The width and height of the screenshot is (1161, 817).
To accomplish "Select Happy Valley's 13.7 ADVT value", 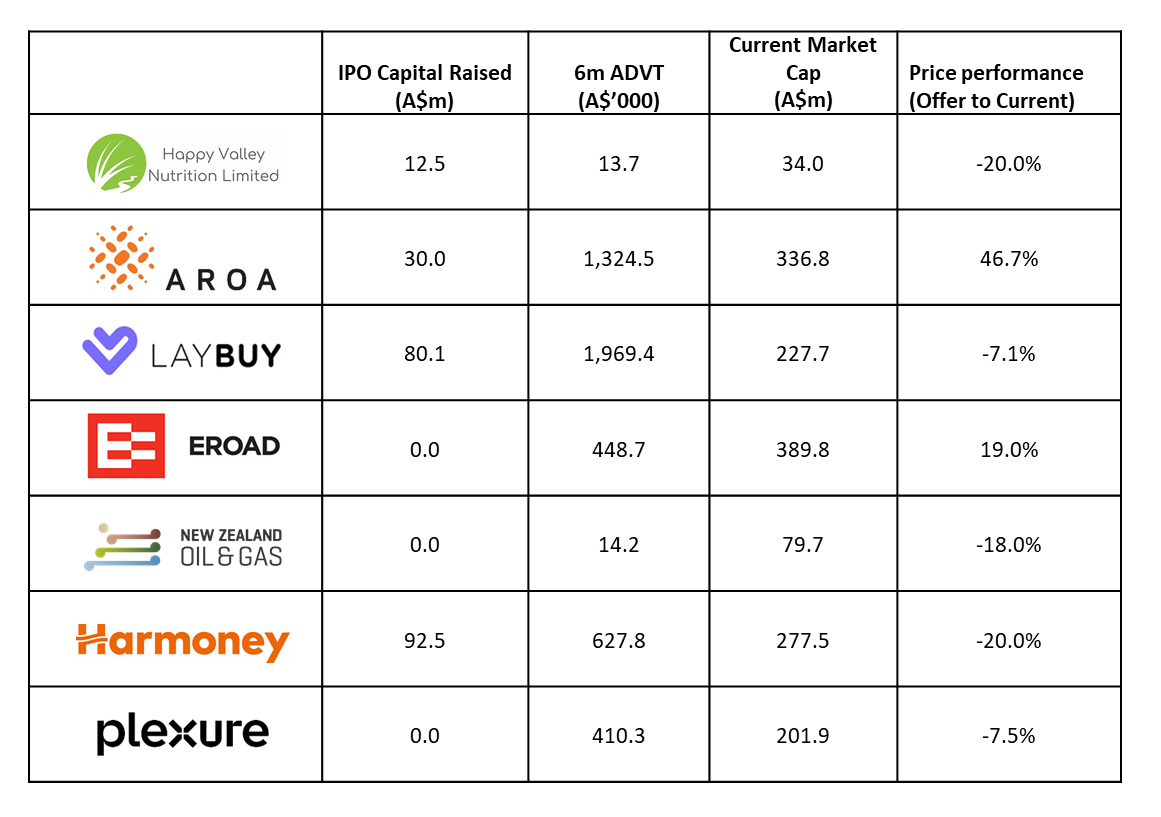I will click(x=618, y=163).
